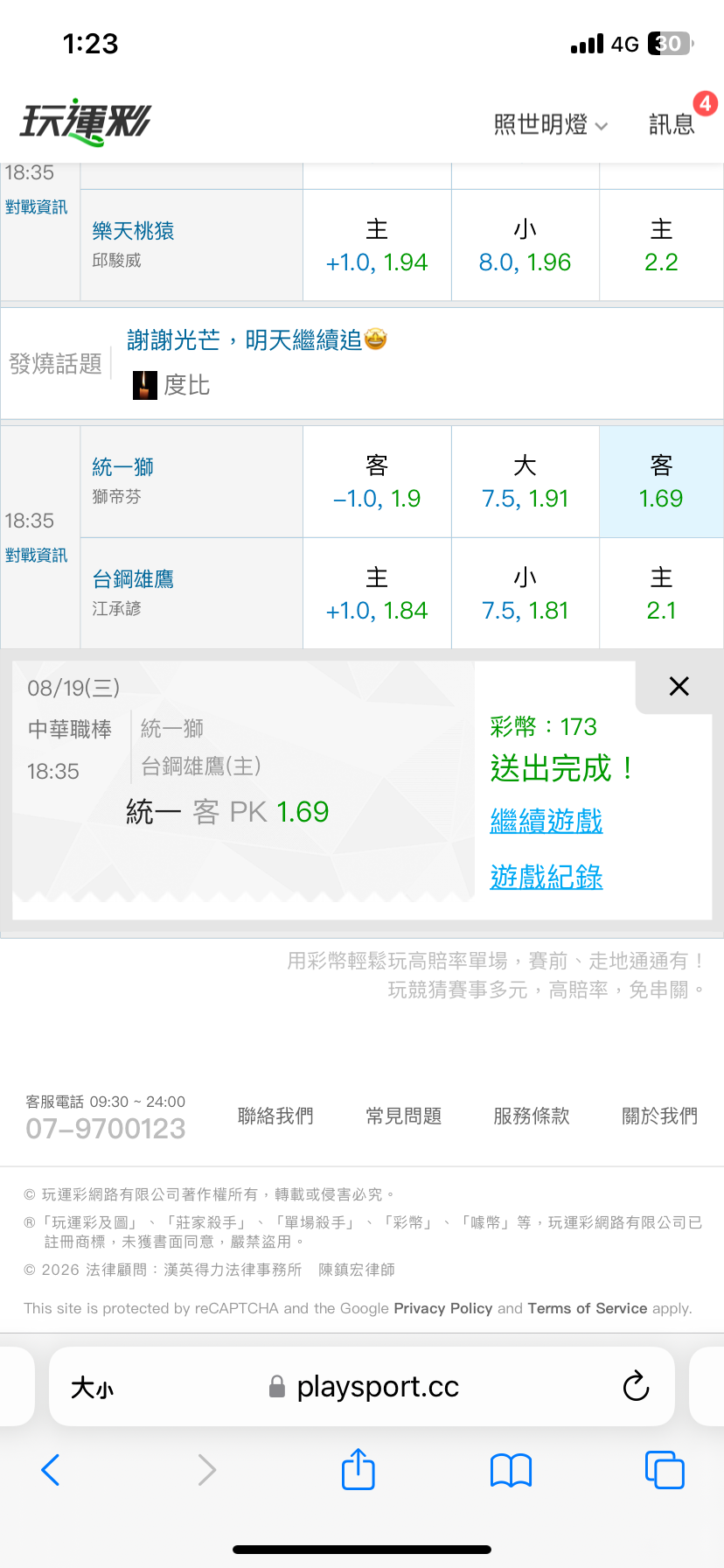724x1568 pixels.
Task: Reload the page in Safari
Action: 636,1386
